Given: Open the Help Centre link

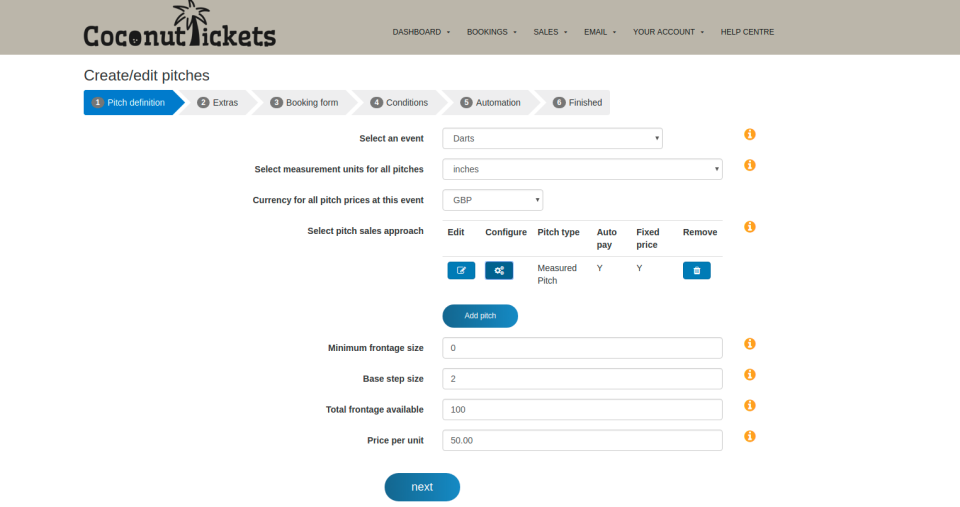Looking at the screenshot, I should [747, 32].
